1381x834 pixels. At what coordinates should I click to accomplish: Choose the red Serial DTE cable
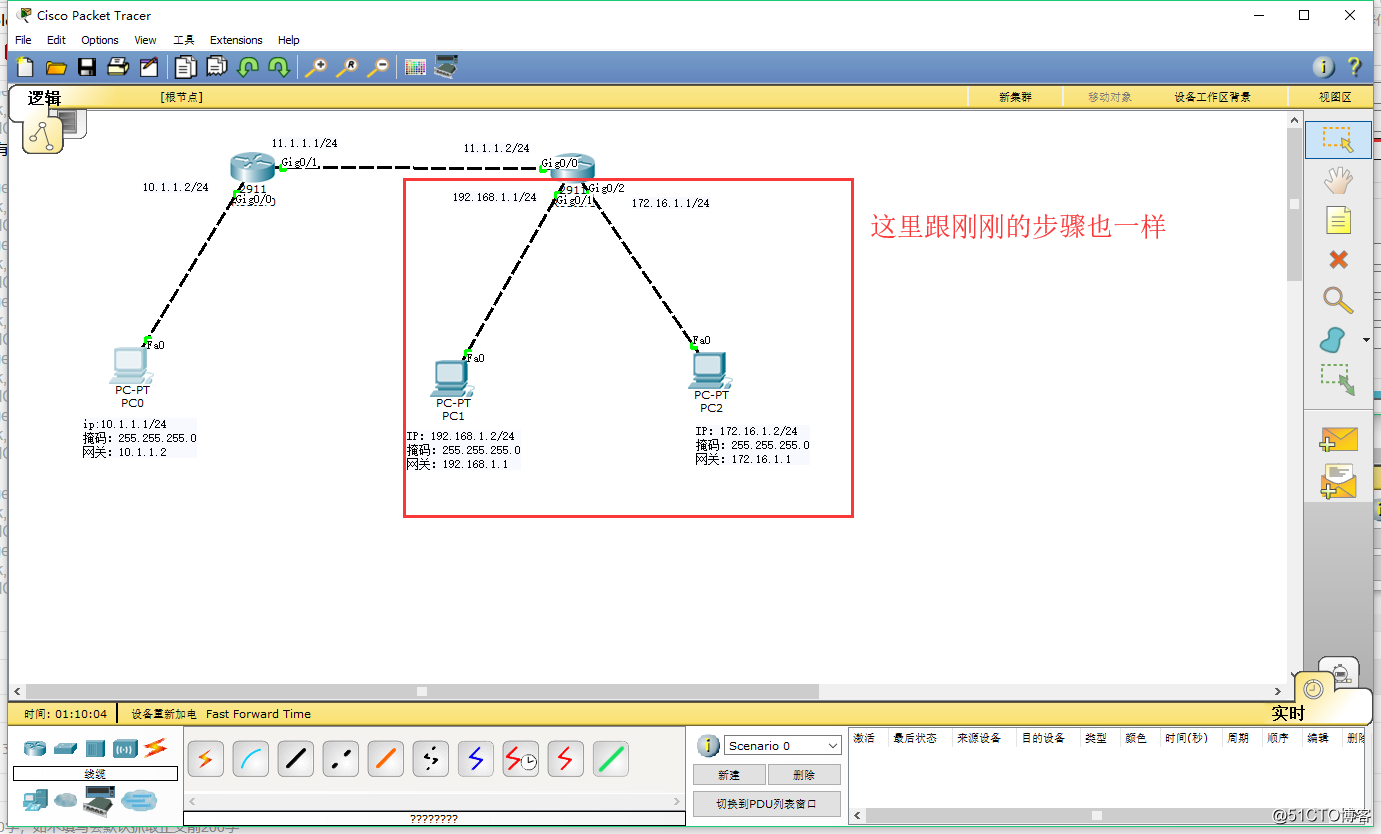pos(565,760)
